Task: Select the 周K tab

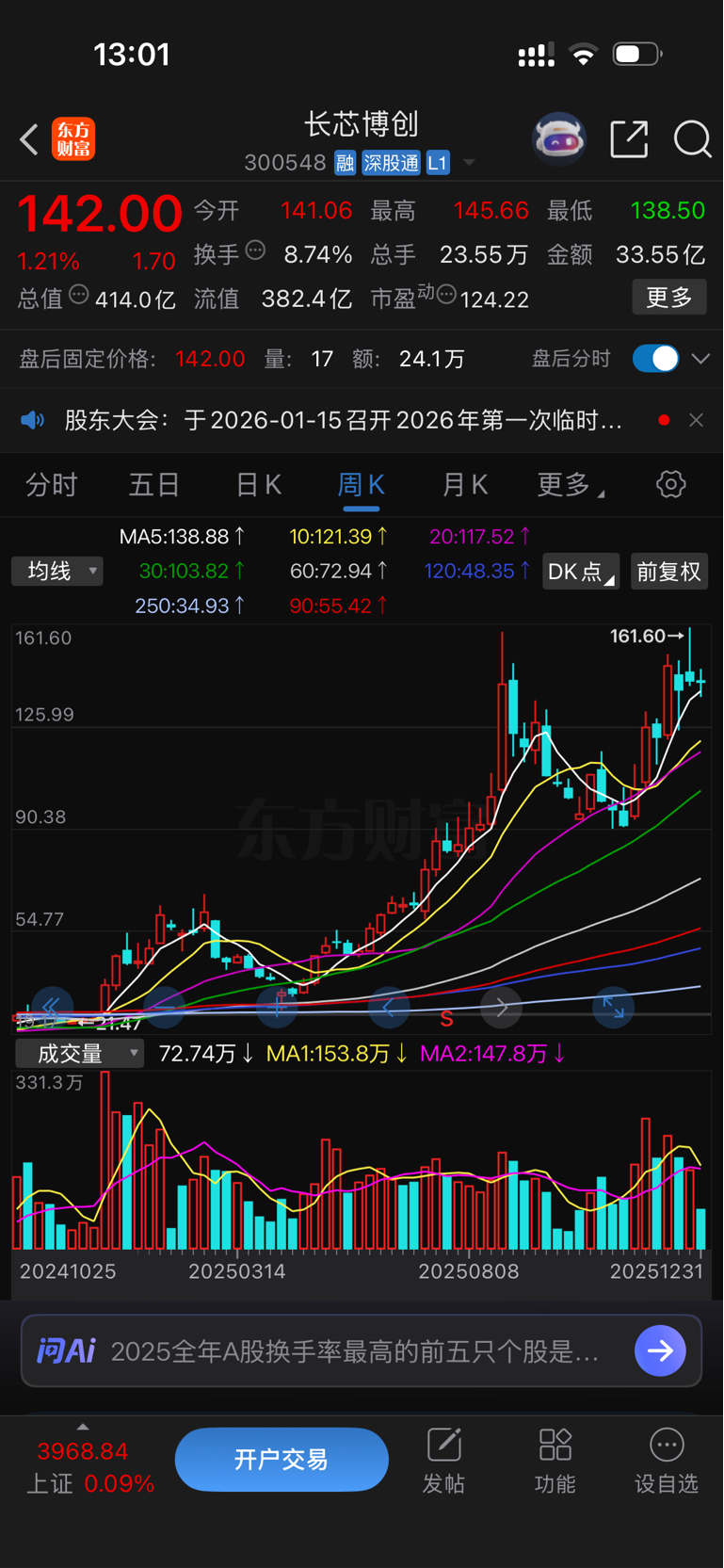Action: (x=361, y=485)
